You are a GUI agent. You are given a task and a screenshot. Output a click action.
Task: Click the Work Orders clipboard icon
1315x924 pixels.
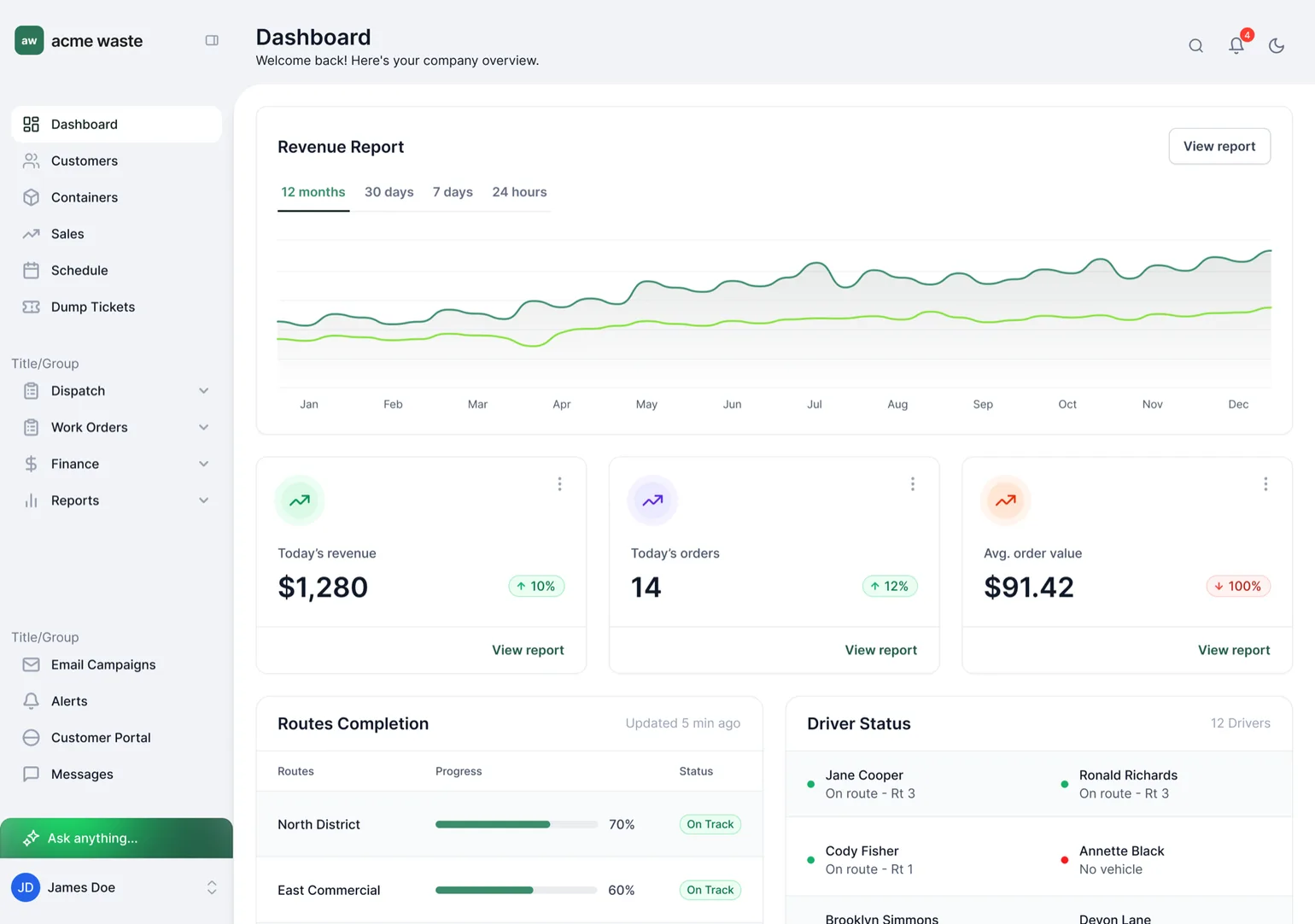(x=32, y=427)
